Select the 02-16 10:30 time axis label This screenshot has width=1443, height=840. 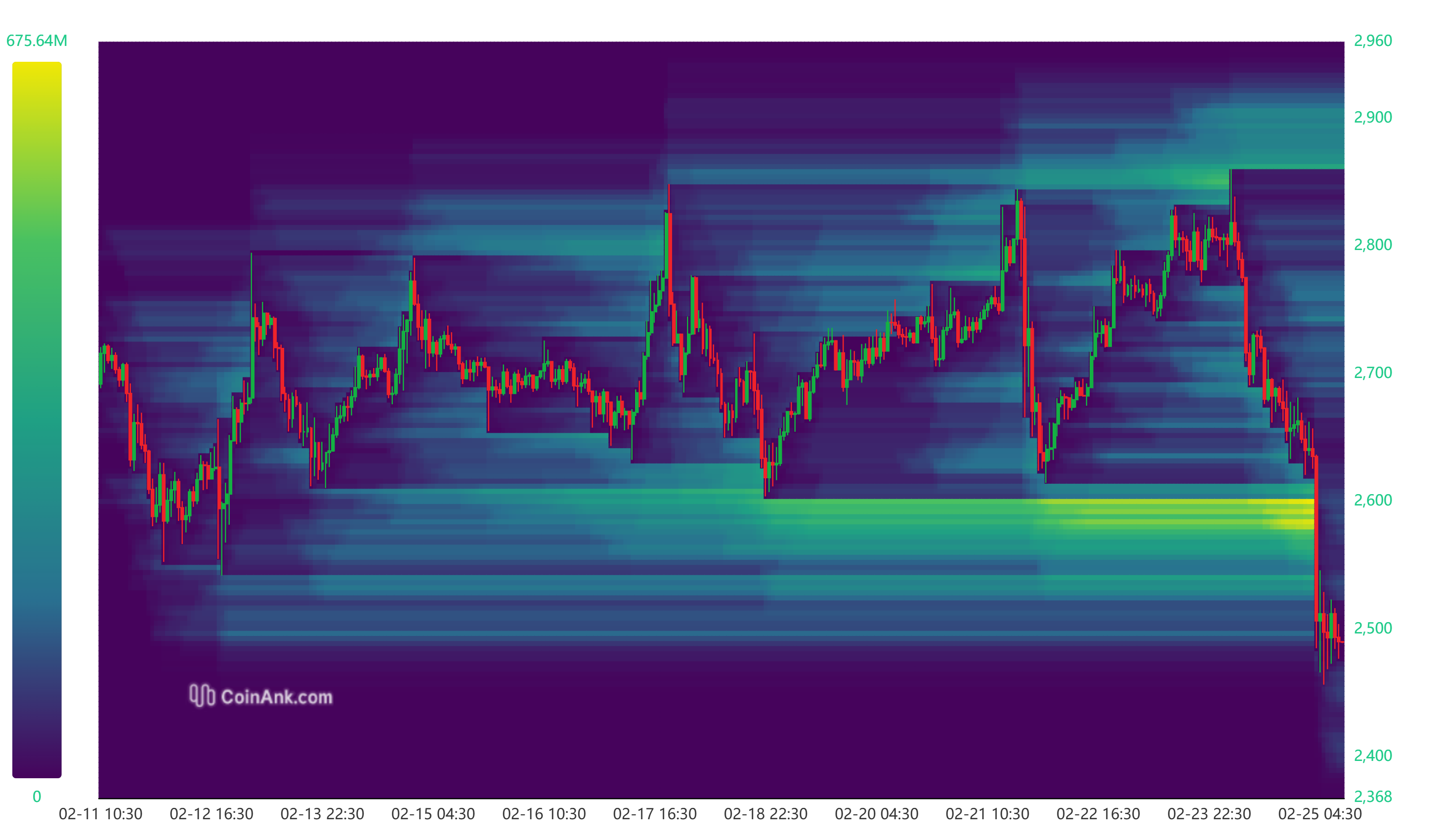pyautogui.click(x=544, y=814)
